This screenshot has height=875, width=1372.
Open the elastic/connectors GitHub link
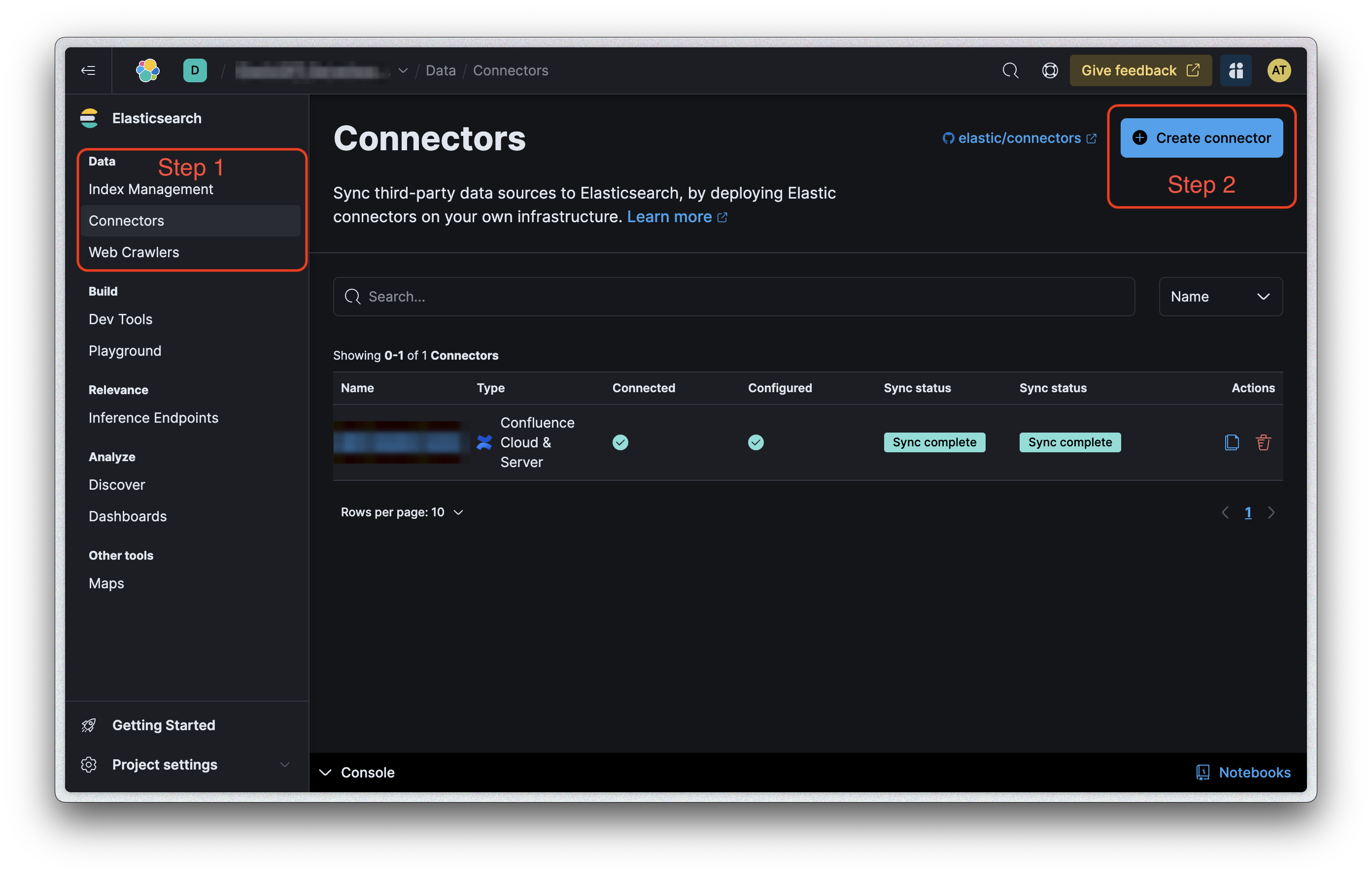(x=1019, y=138)
